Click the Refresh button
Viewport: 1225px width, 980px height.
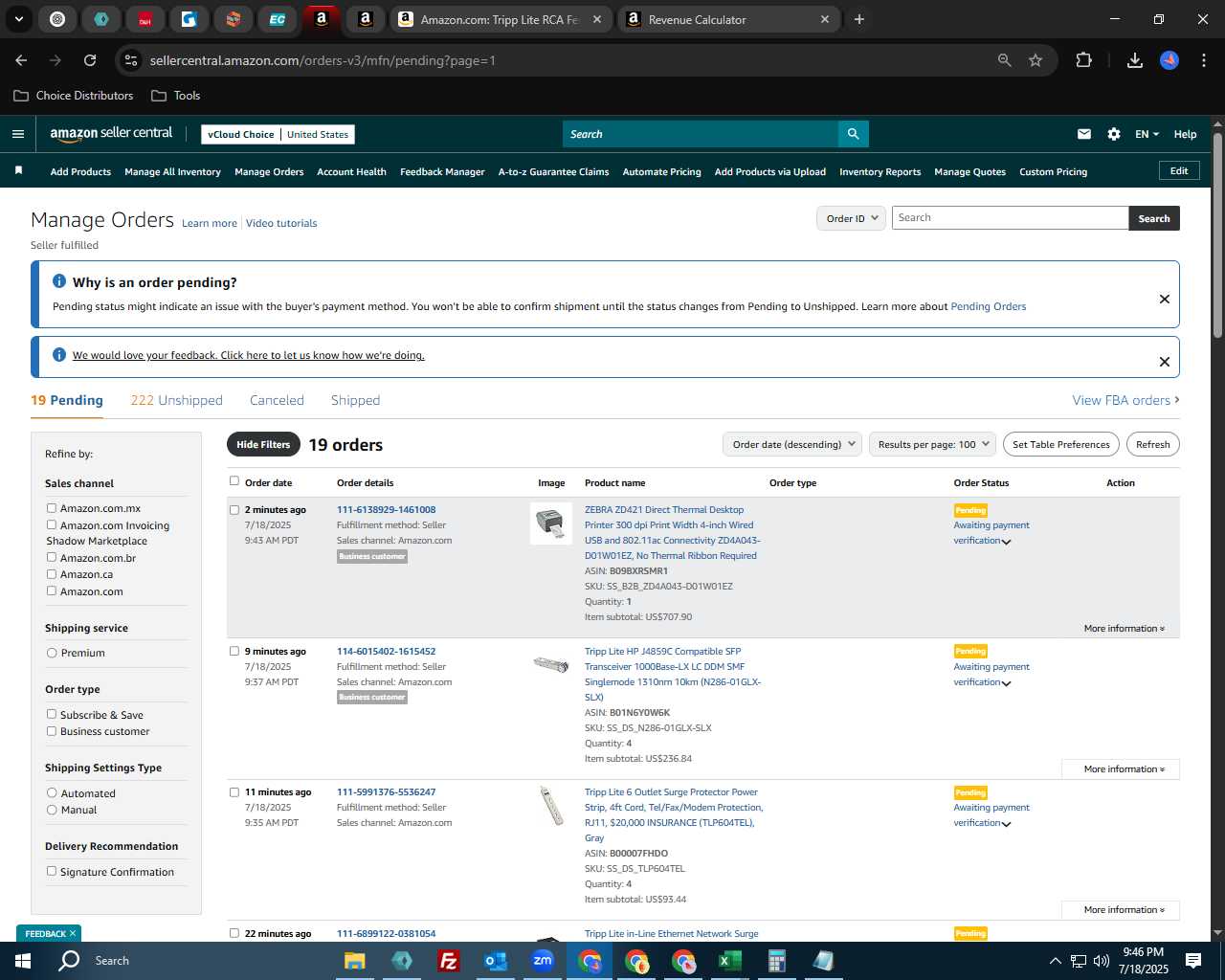1152,444
